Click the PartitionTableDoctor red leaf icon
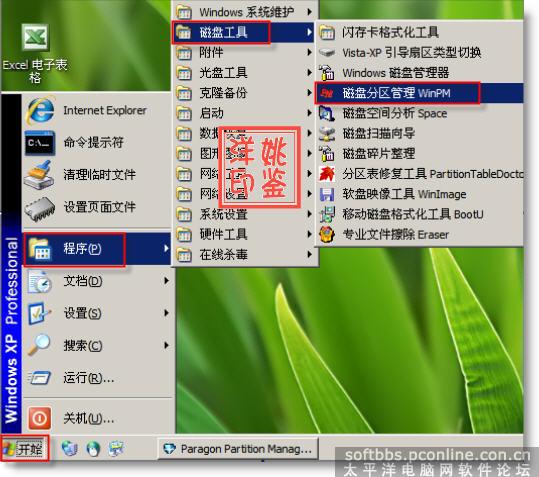 [327, 174]
